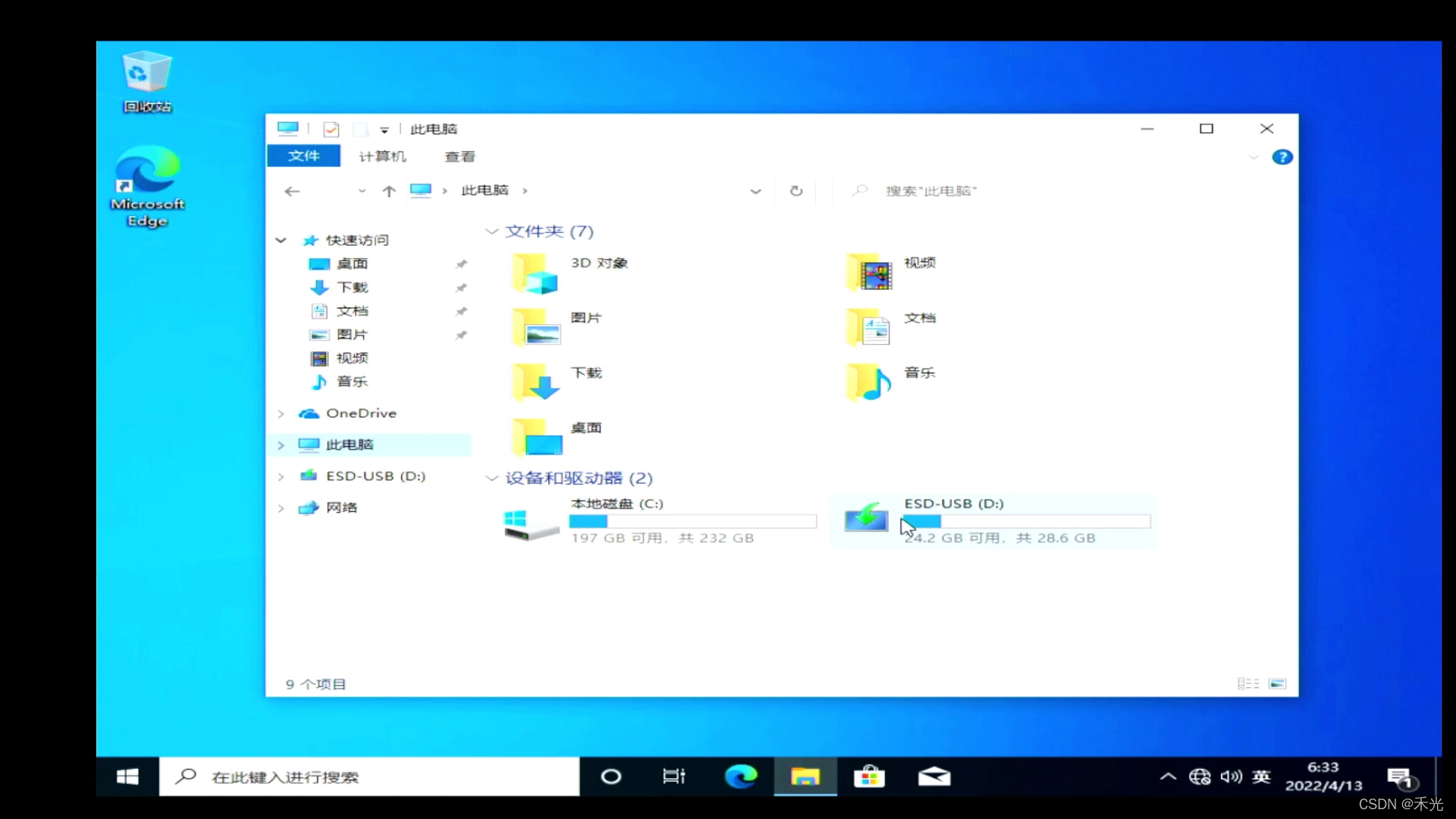Open the 图片 folder
The image size is (1456, 819).
tap(535, 328)
